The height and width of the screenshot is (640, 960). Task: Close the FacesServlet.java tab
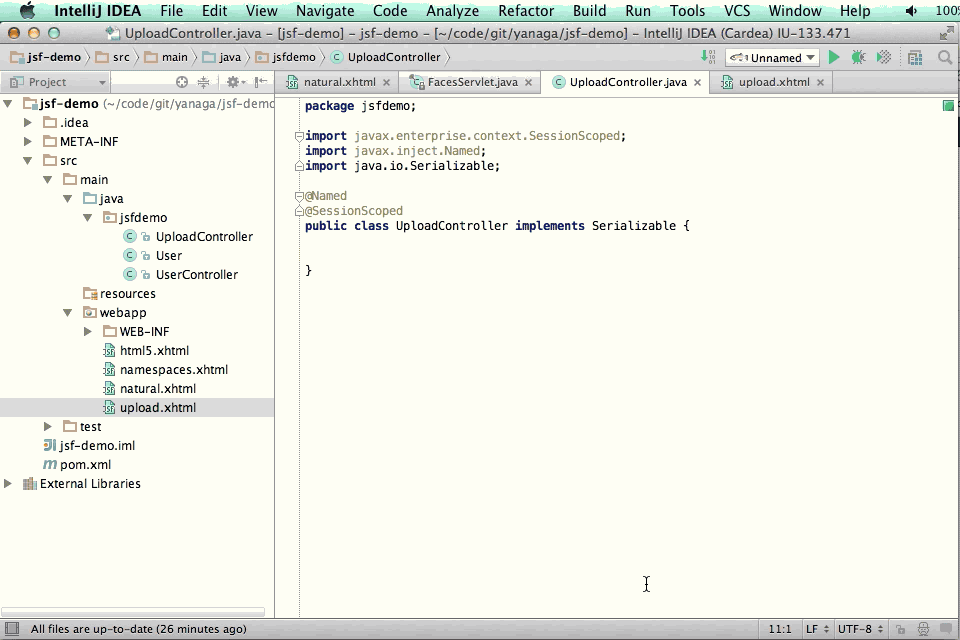pos(528,83)
